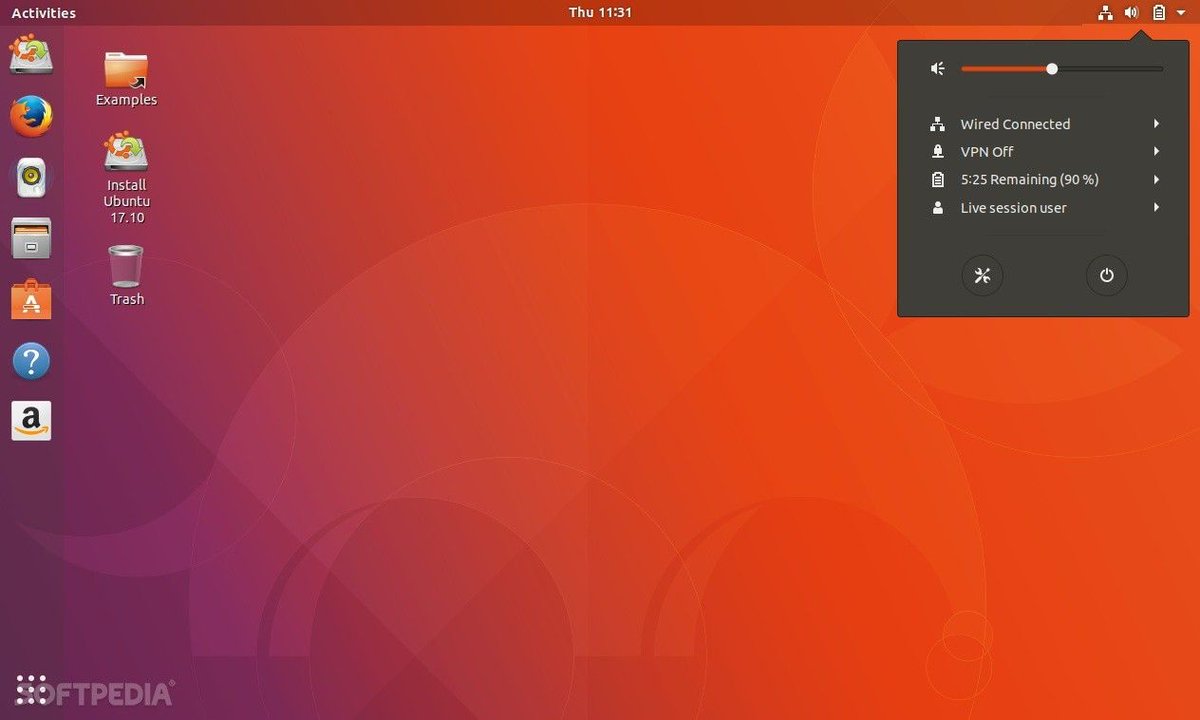Open the Help question mark icon
Image resolution: width=1200 pixels, height=720 pixels.
[31, 360]
